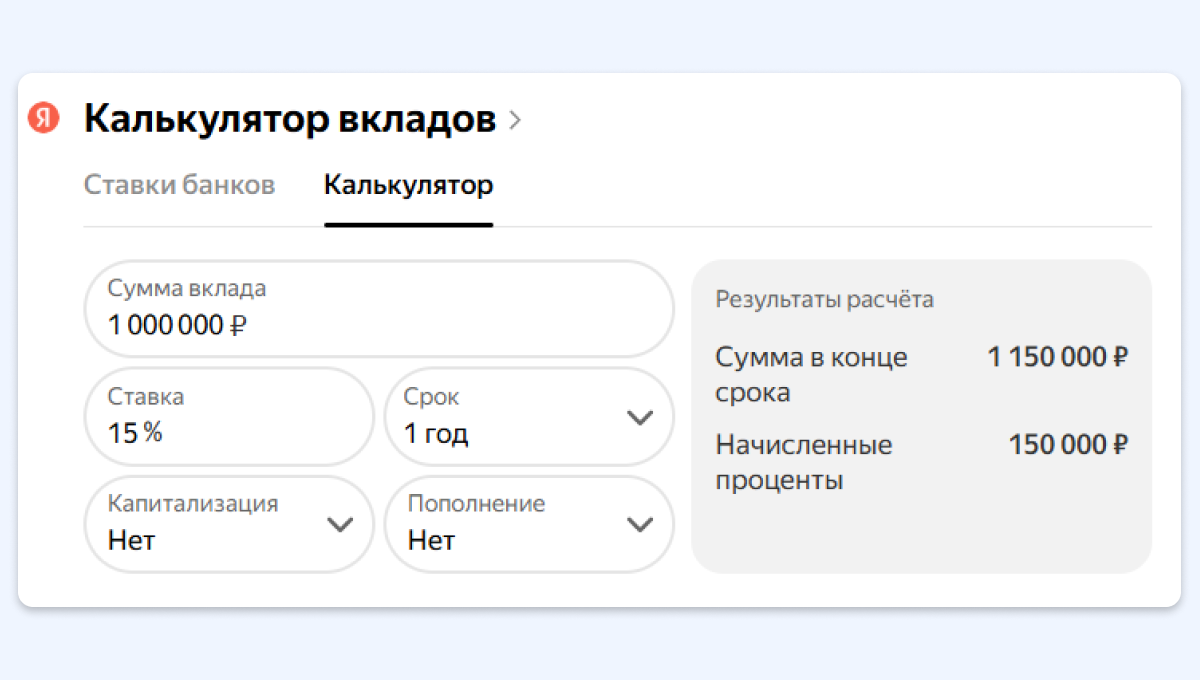Screen dimensions: 1200x680
Task: Click the "Начисленные проценты" label
Action: pyautogui.click(x=803, y=462)
